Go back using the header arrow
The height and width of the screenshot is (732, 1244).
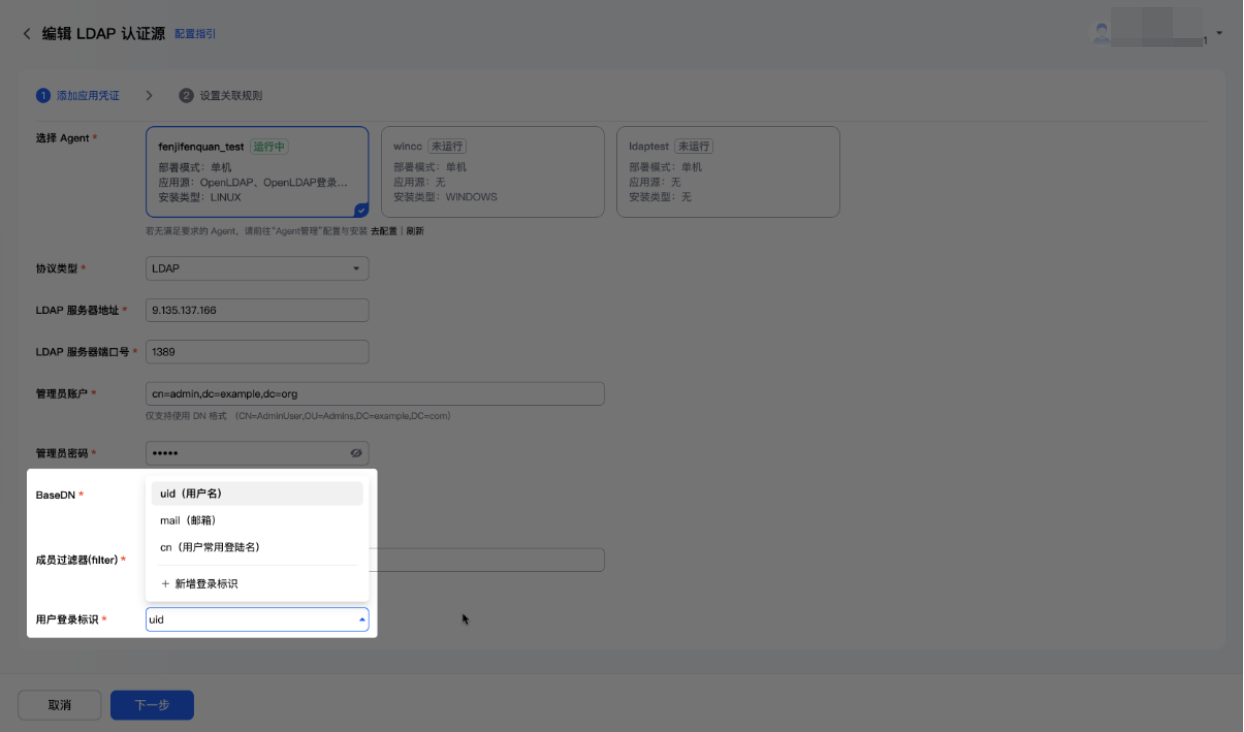click(x=27, y=34)
